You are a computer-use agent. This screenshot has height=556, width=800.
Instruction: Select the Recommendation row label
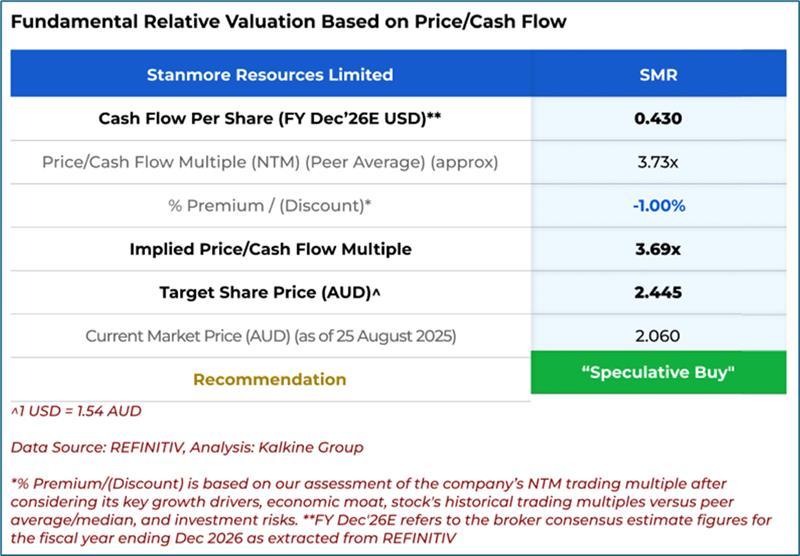(270, 379)
